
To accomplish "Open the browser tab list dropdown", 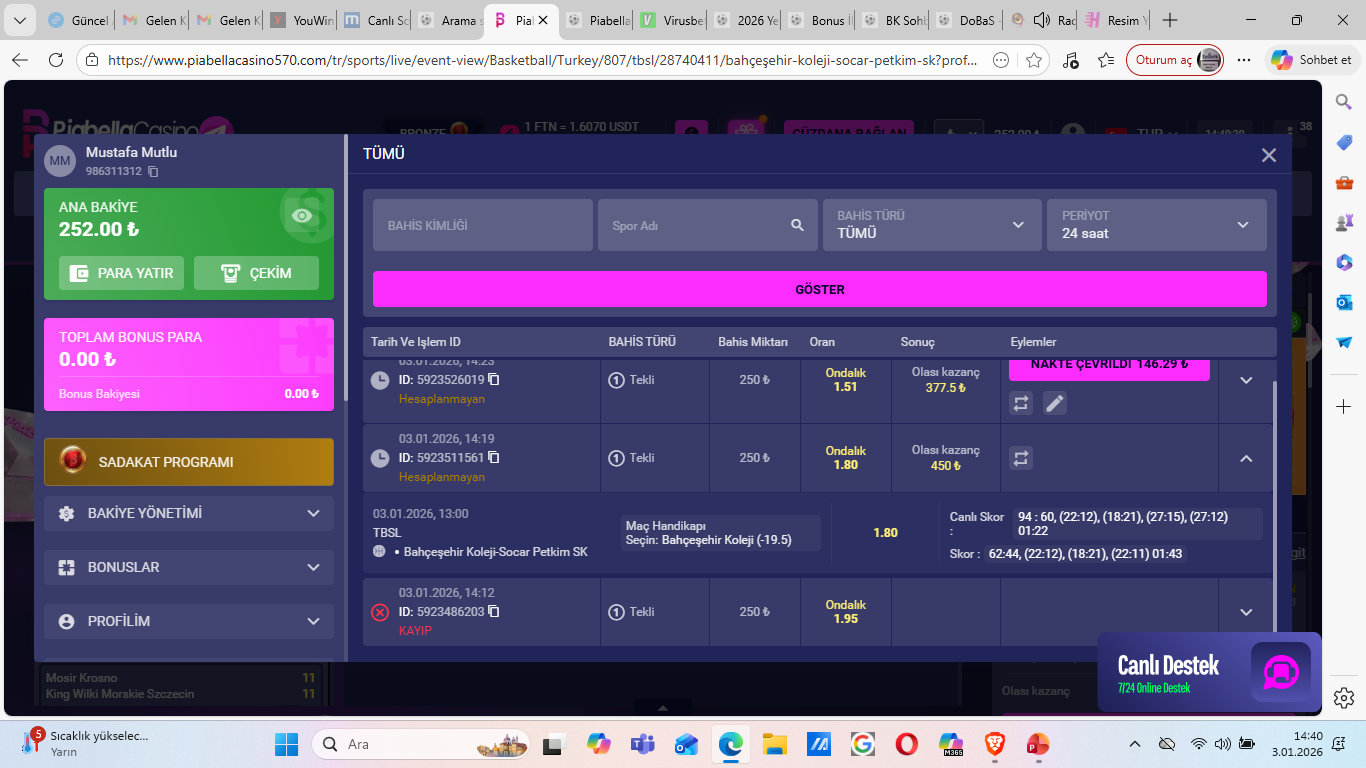I will (22, 20).
